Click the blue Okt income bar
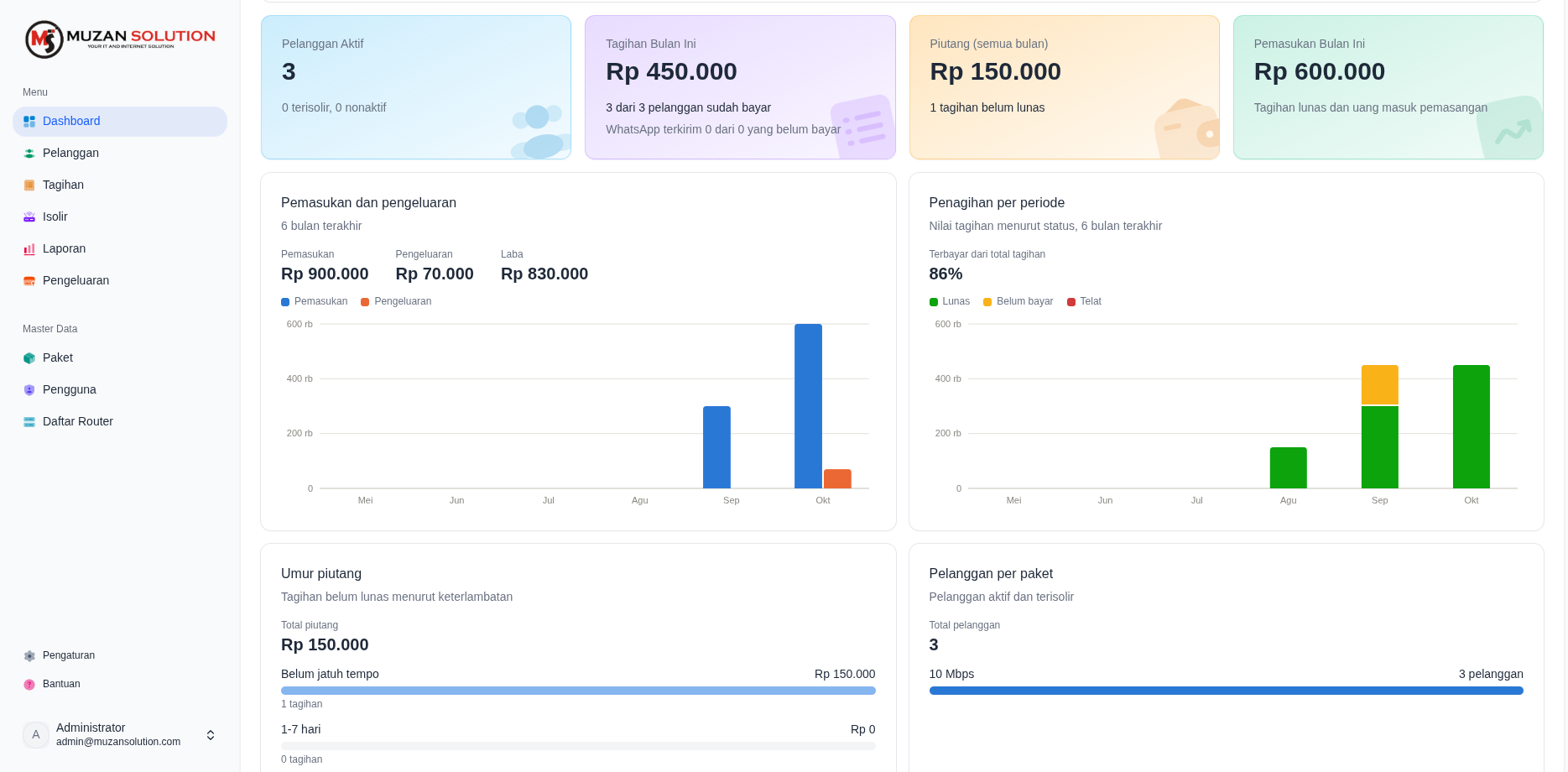Image resolution: width=1568 pixels, height=772 pixels. click(808, 406)
